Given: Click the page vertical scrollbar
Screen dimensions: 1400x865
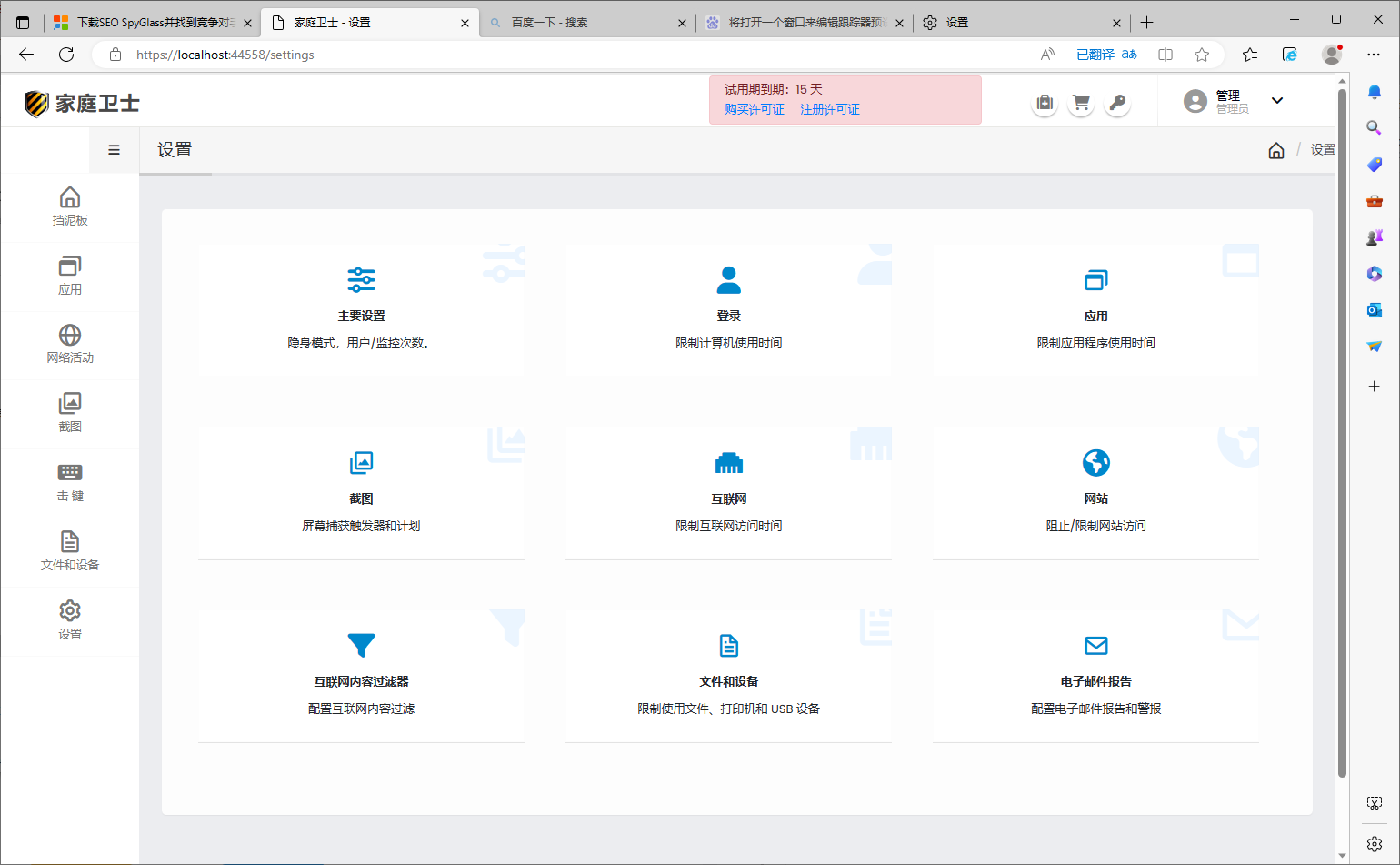Looking at the screenshot, I should [x=1343, y=432].
